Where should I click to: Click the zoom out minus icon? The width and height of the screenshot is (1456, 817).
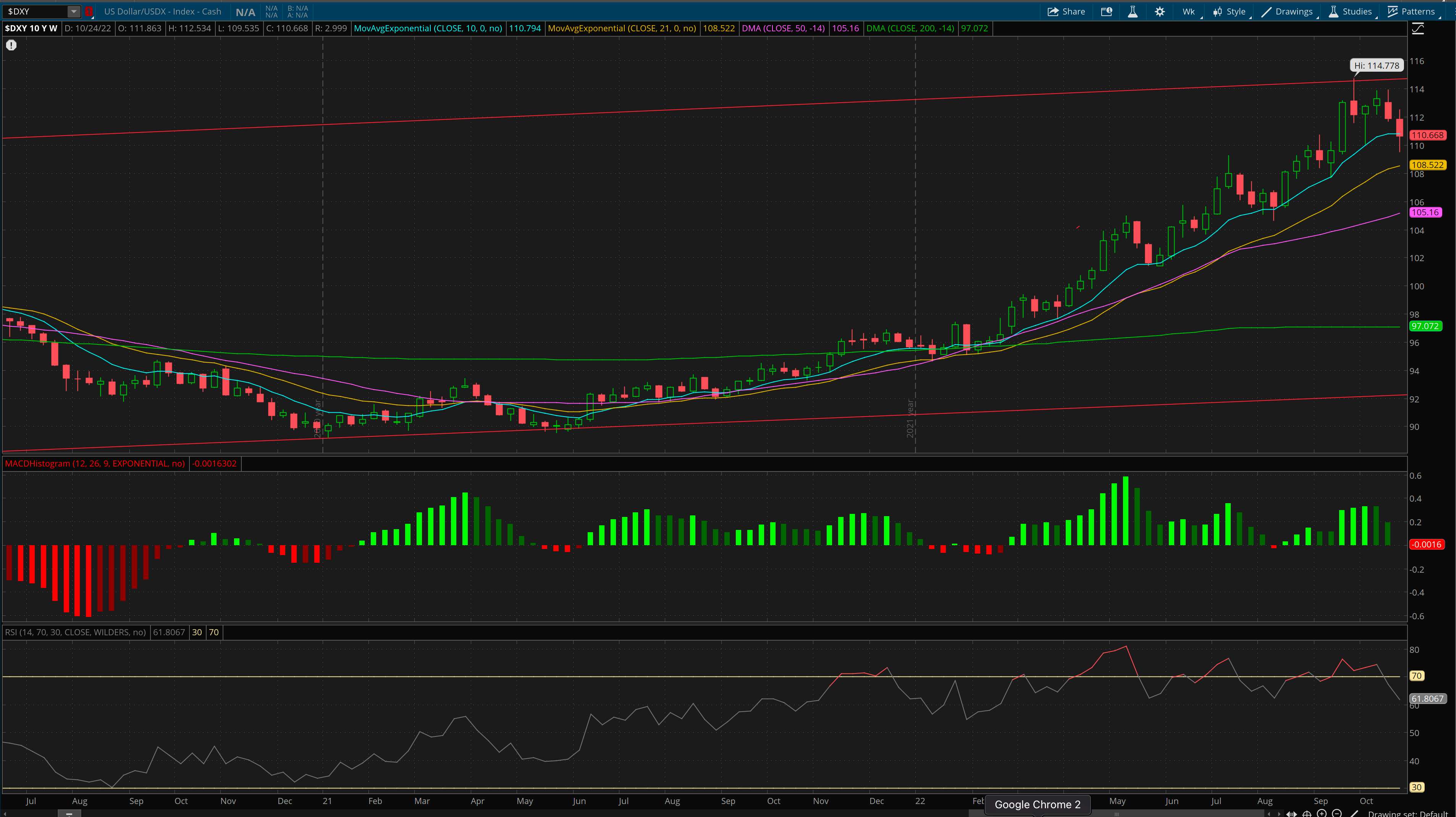[x=1337, y=814]
